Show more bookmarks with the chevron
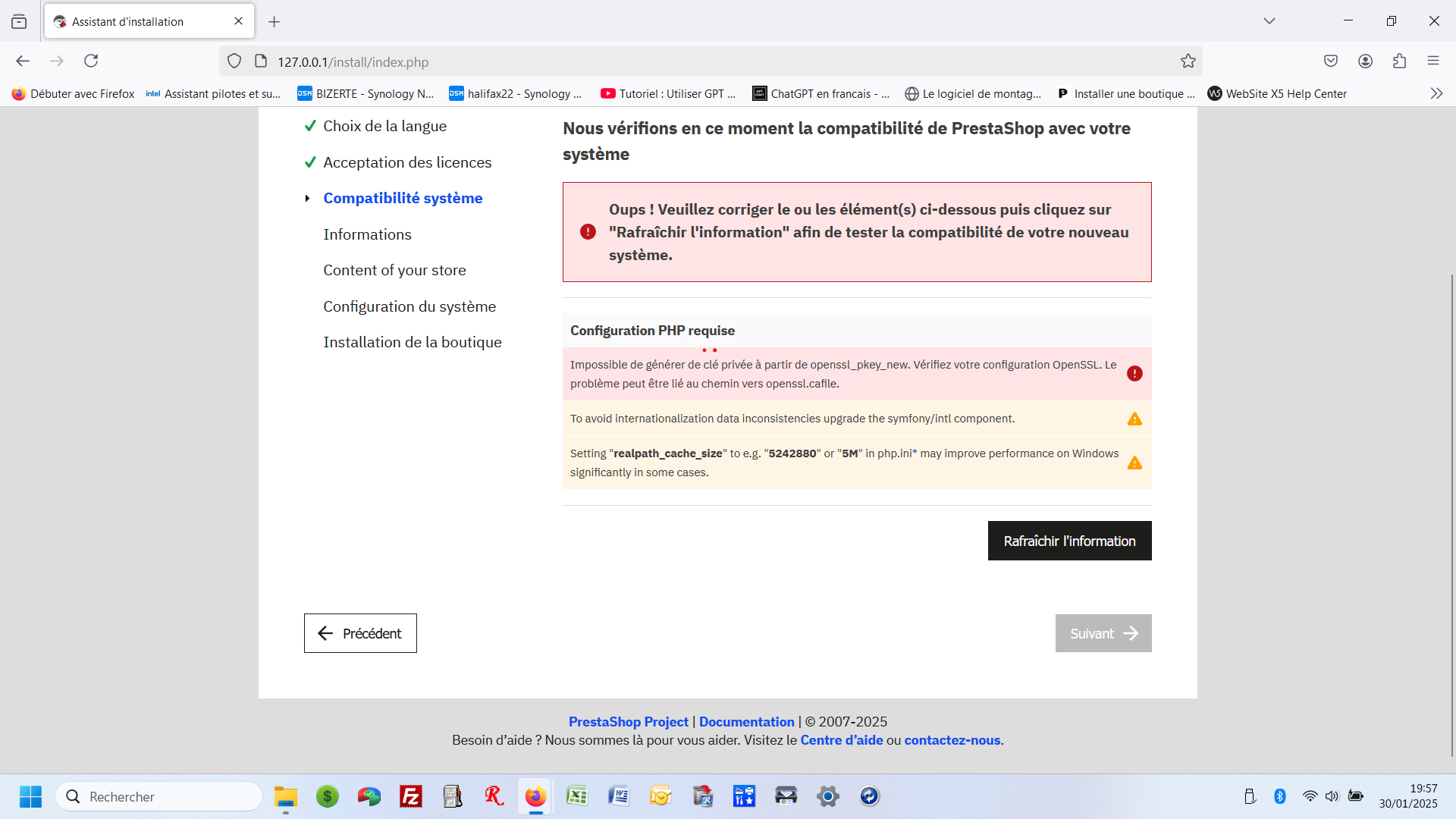The image size is (1456, 819). tap(1436, 93)
